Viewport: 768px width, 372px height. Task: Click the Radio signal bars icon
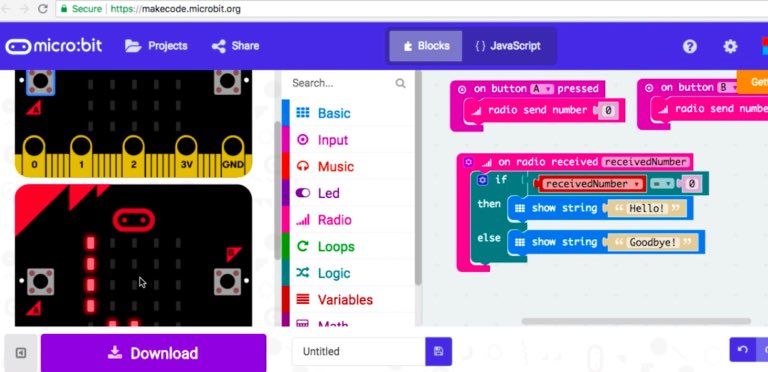point(303,220)
